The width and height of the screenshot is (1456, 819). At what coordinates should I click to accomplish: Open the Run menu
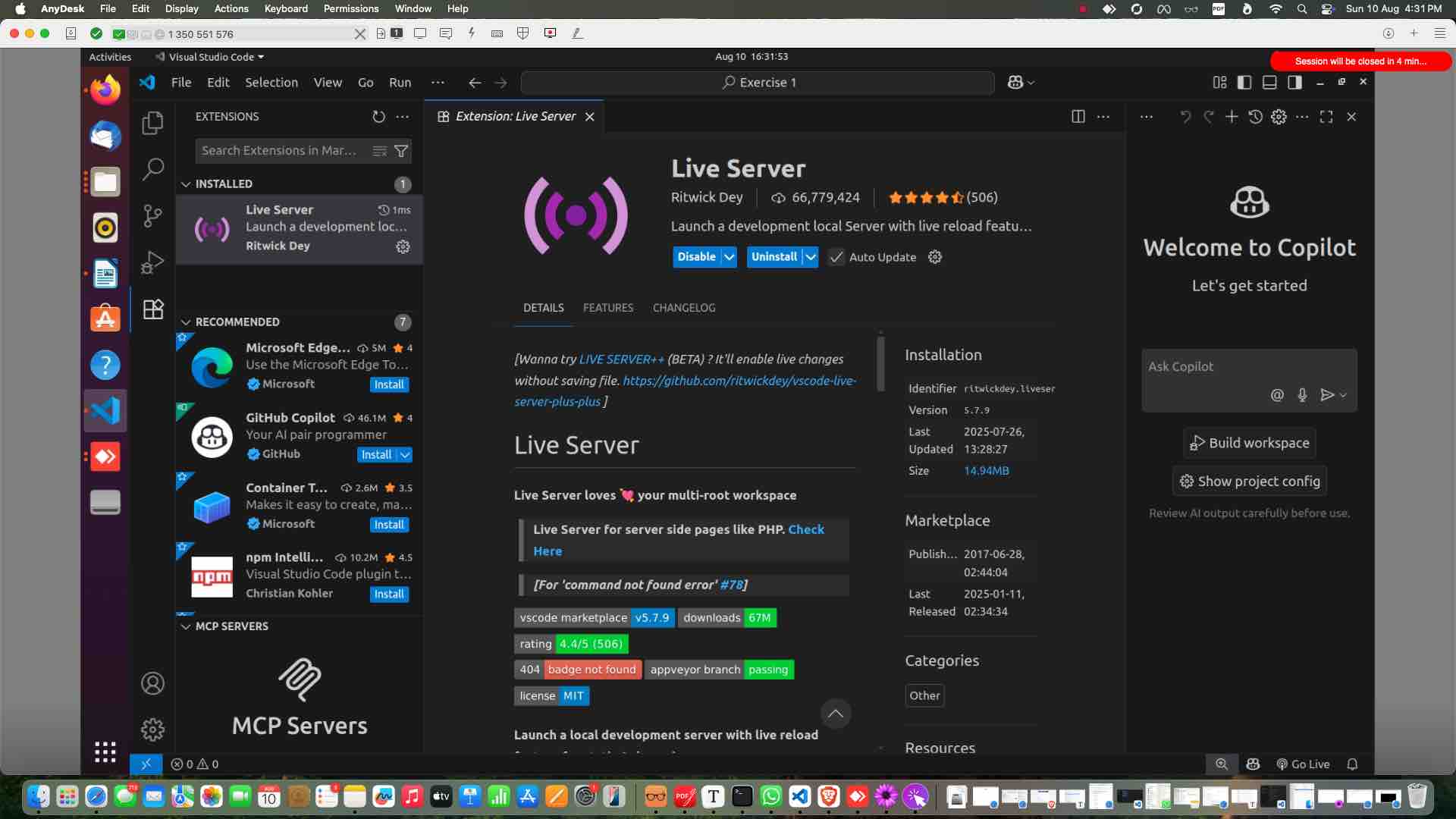(x=400, y=83)
